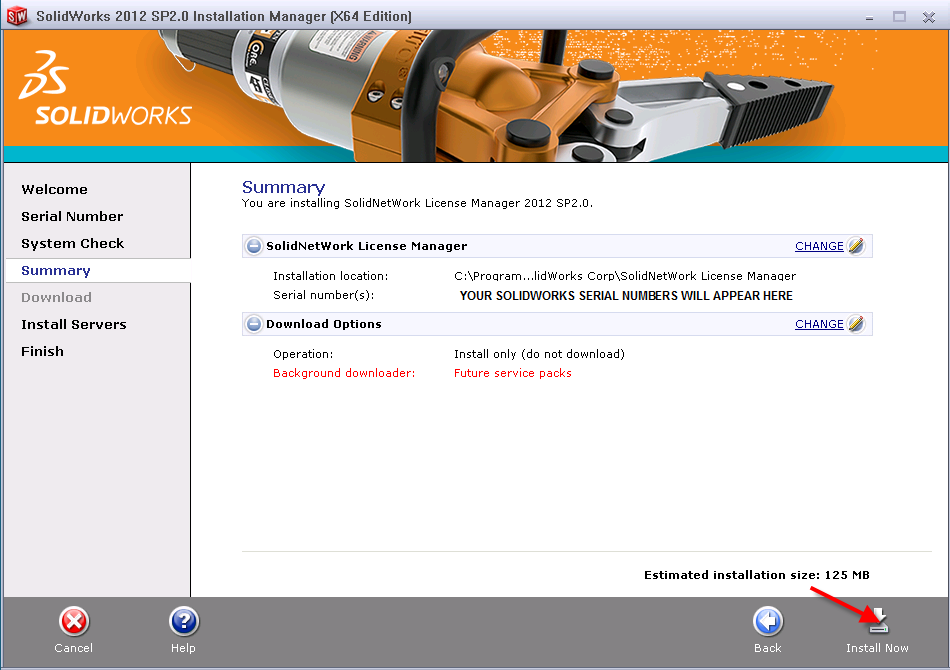Click the Install Now download icon
This screenshot has width=950, height=670.
[x=877, y=621]
